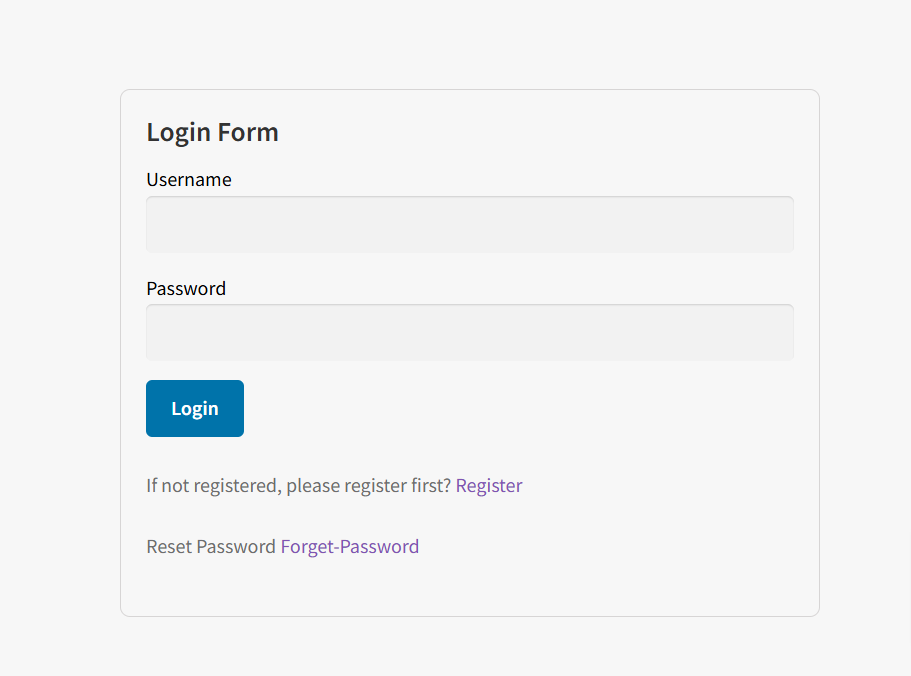
Task: Activate the field below the Username label
Action: (470, 225)
